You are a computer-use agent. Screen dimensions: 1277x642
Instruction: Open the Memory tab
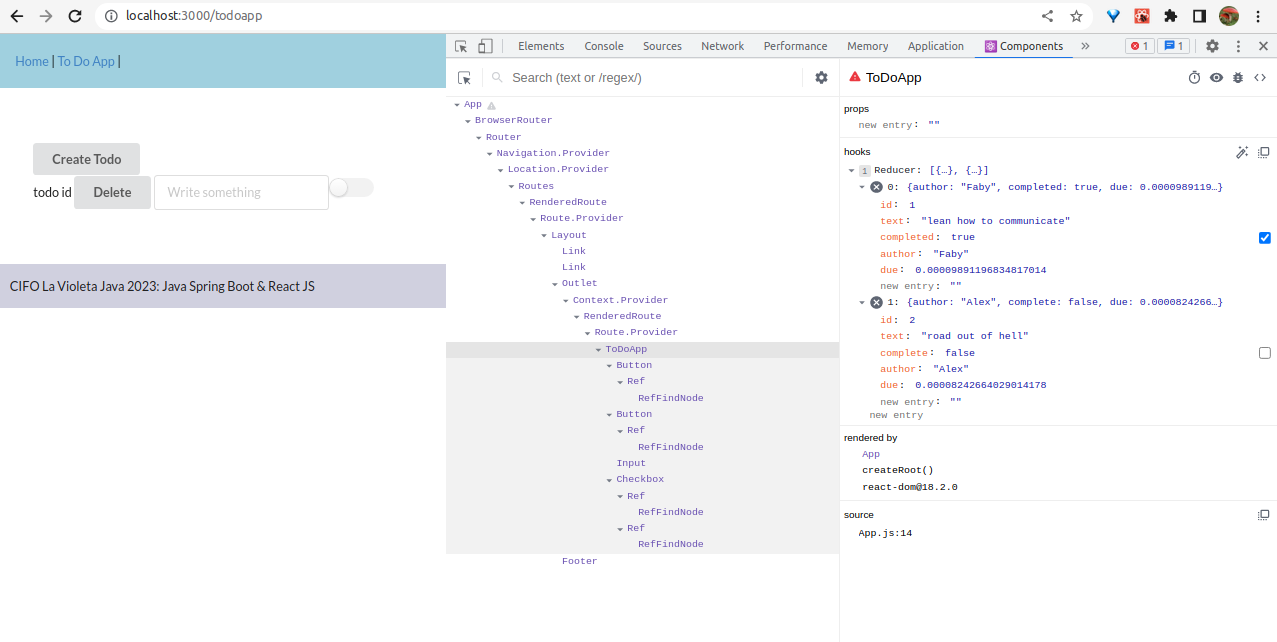[867, 46]
